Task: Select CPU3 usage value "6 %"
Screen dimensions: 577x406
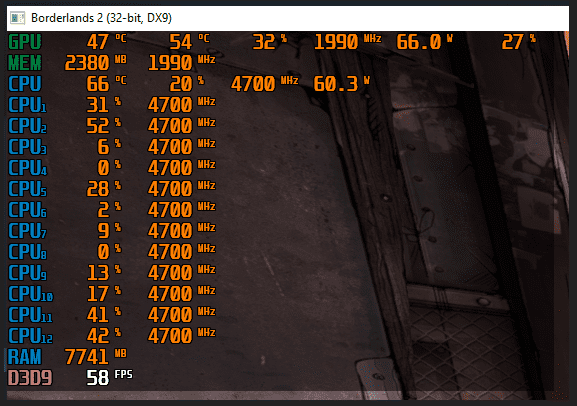Action: click(x=109, y=146)
